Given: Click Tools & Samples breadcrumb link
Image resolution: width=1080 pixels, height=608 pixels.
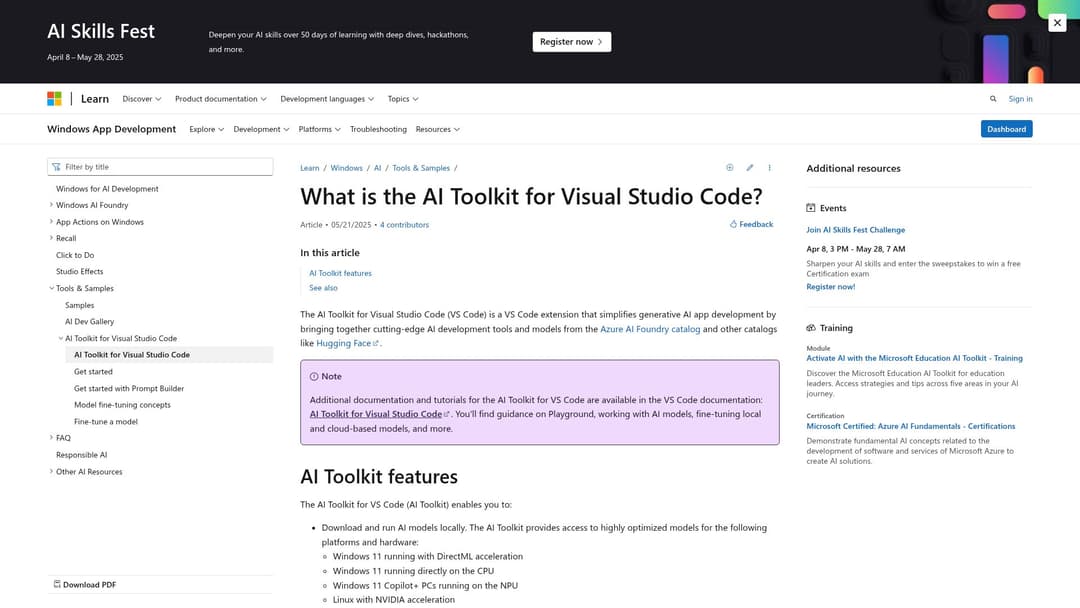Looking at the screenshot, I should [x=421, y=167].
